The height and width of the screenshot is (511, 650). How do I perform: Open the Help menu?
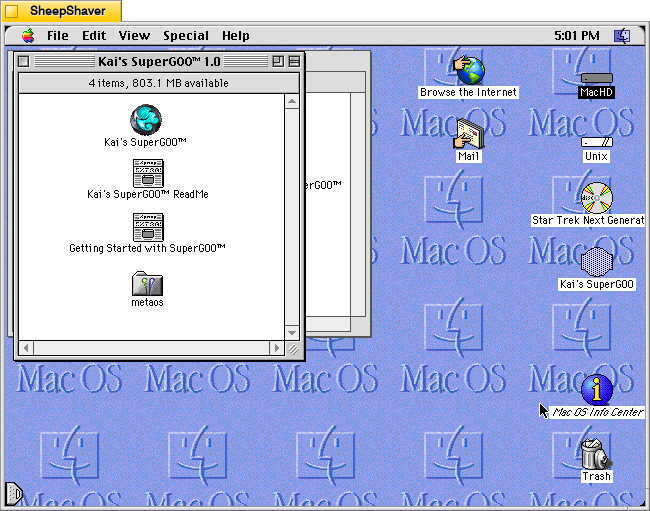click(235, 36)
